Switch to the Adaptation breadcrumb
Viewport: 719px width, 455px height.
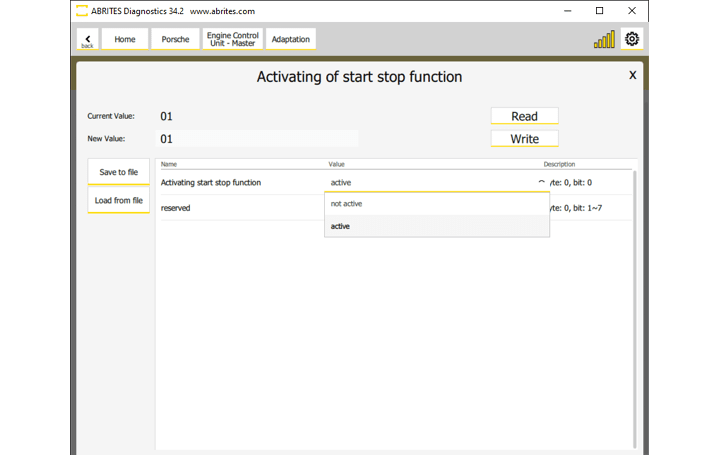[x=290, y=40]
